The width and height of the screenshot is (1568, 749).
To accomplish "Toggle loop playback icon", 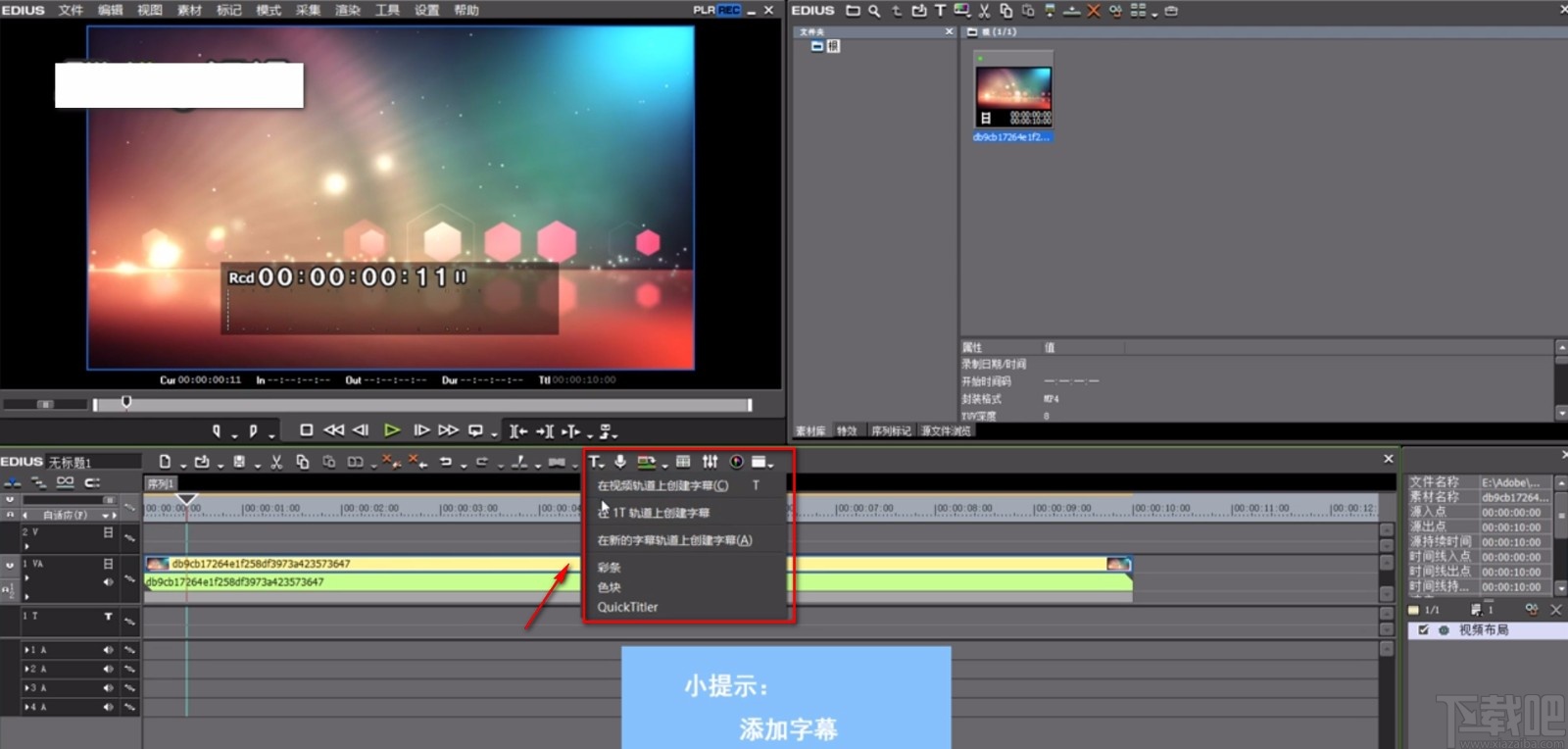I will (x=476, y=430).
